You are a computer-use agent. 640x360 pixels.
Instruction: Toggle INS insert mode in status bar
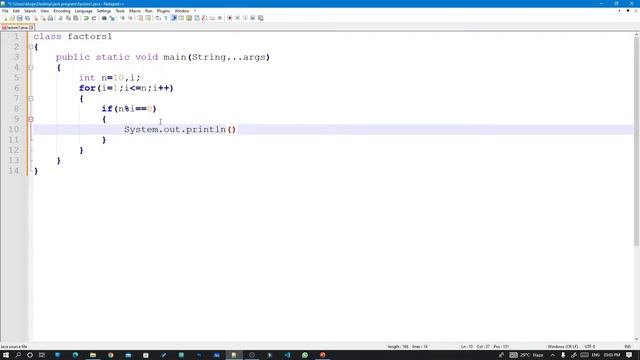pos(628,347)
